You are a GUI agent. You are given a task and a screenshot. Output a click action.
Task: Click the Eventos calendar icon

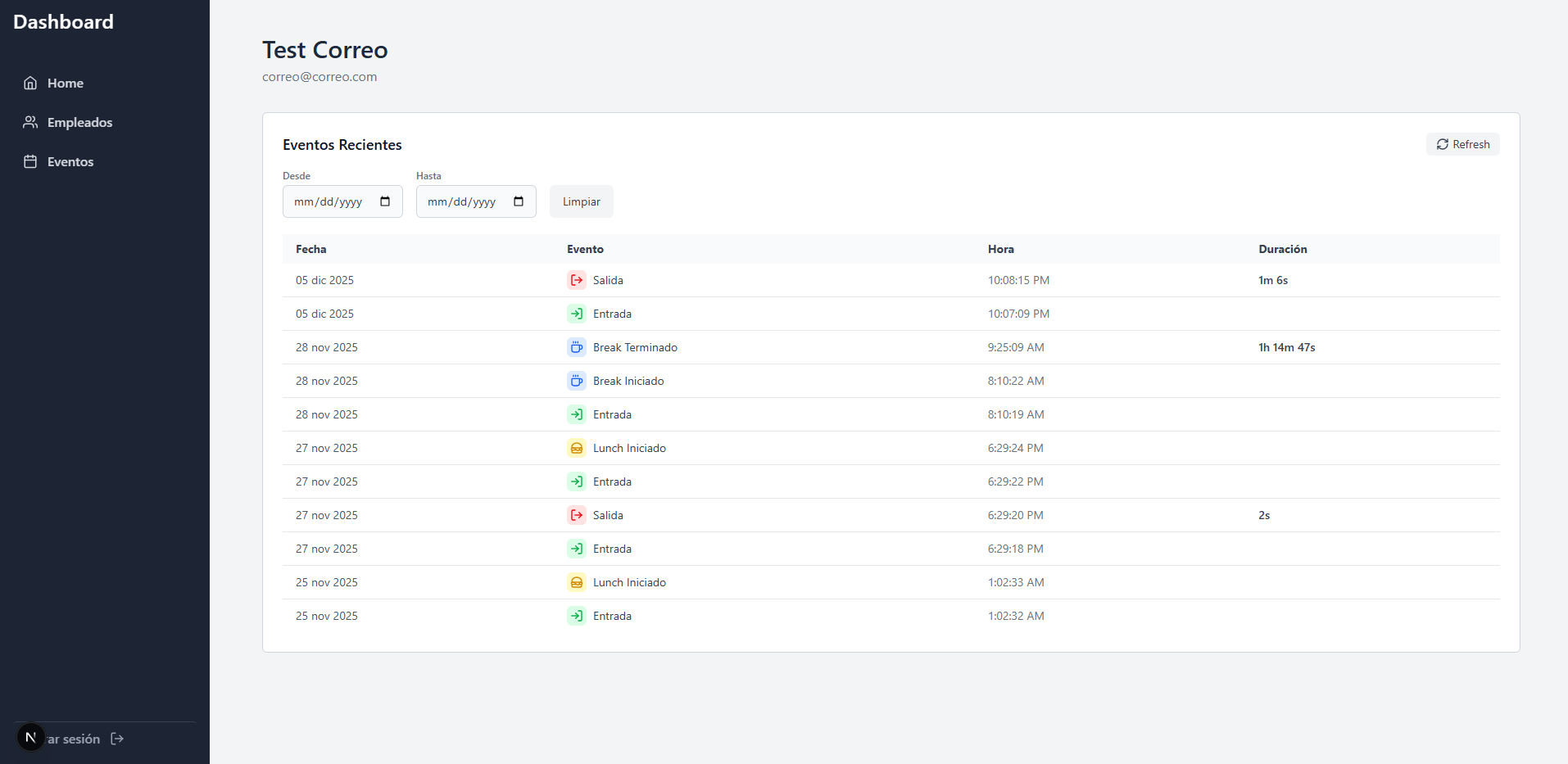pos(30,161)
